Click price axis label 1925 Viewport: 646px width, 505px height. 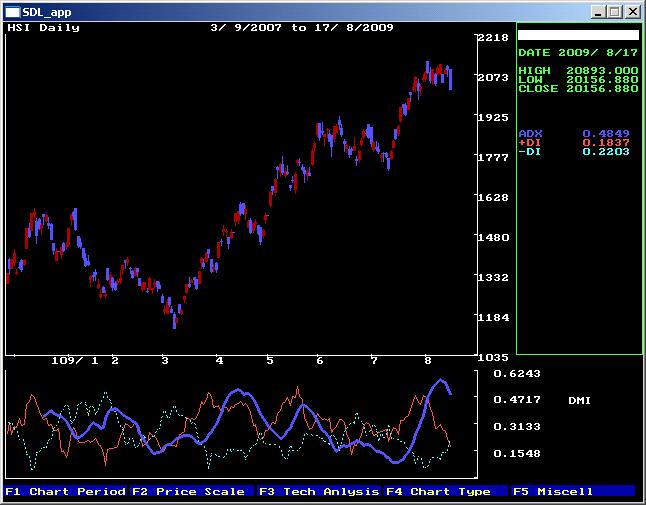pyautogui.click(x=493, y=117)
